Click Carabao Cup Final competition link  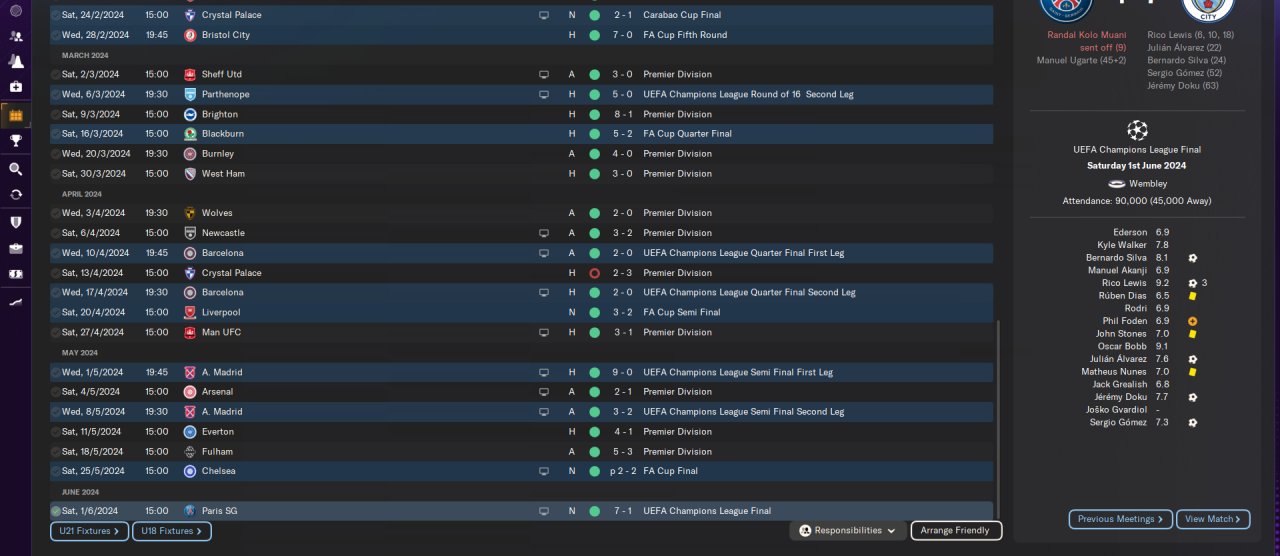(682, 15)
